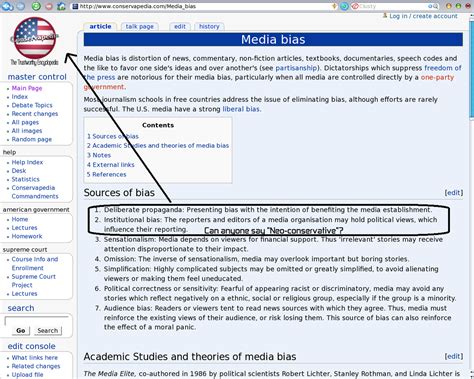
Task: Jump to contents item 4 External links
Action: (x=111, y=165)
